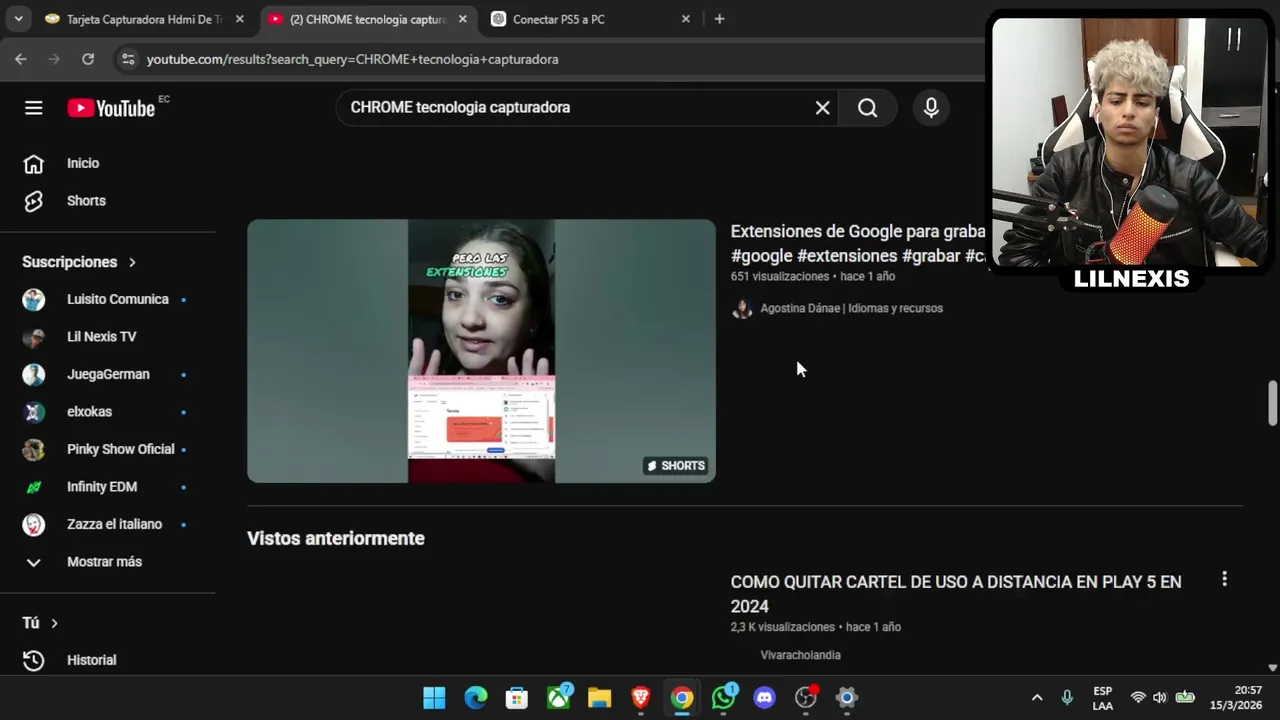
Task: Open COMO QUITAR CARTEL DE USO video title
Action: tap(956, 594)
